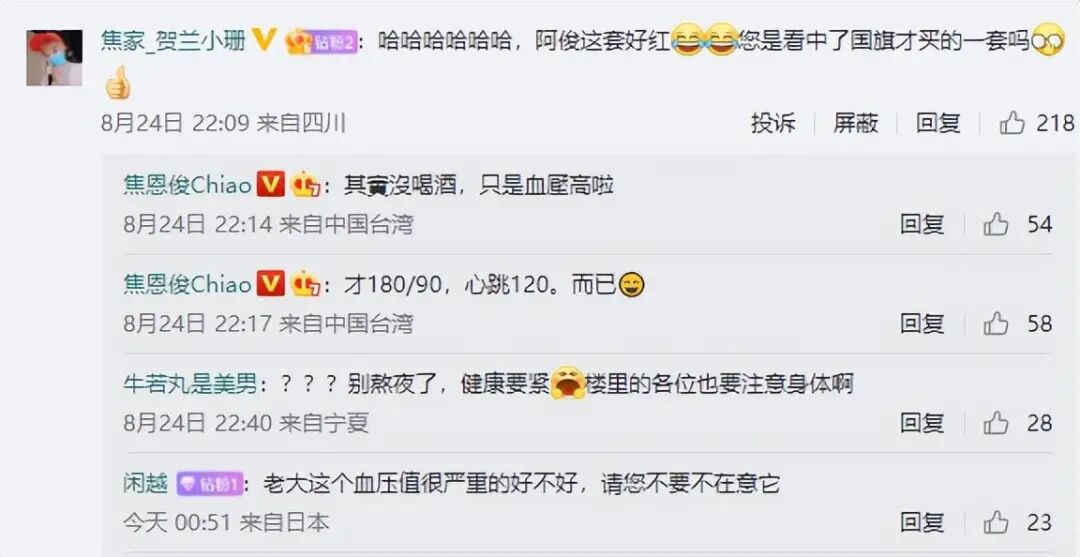The width and height of the screenshot is (1080, 557).
Task: Click 屏蔽 to block this comment
Action: (x=855, y=123)
